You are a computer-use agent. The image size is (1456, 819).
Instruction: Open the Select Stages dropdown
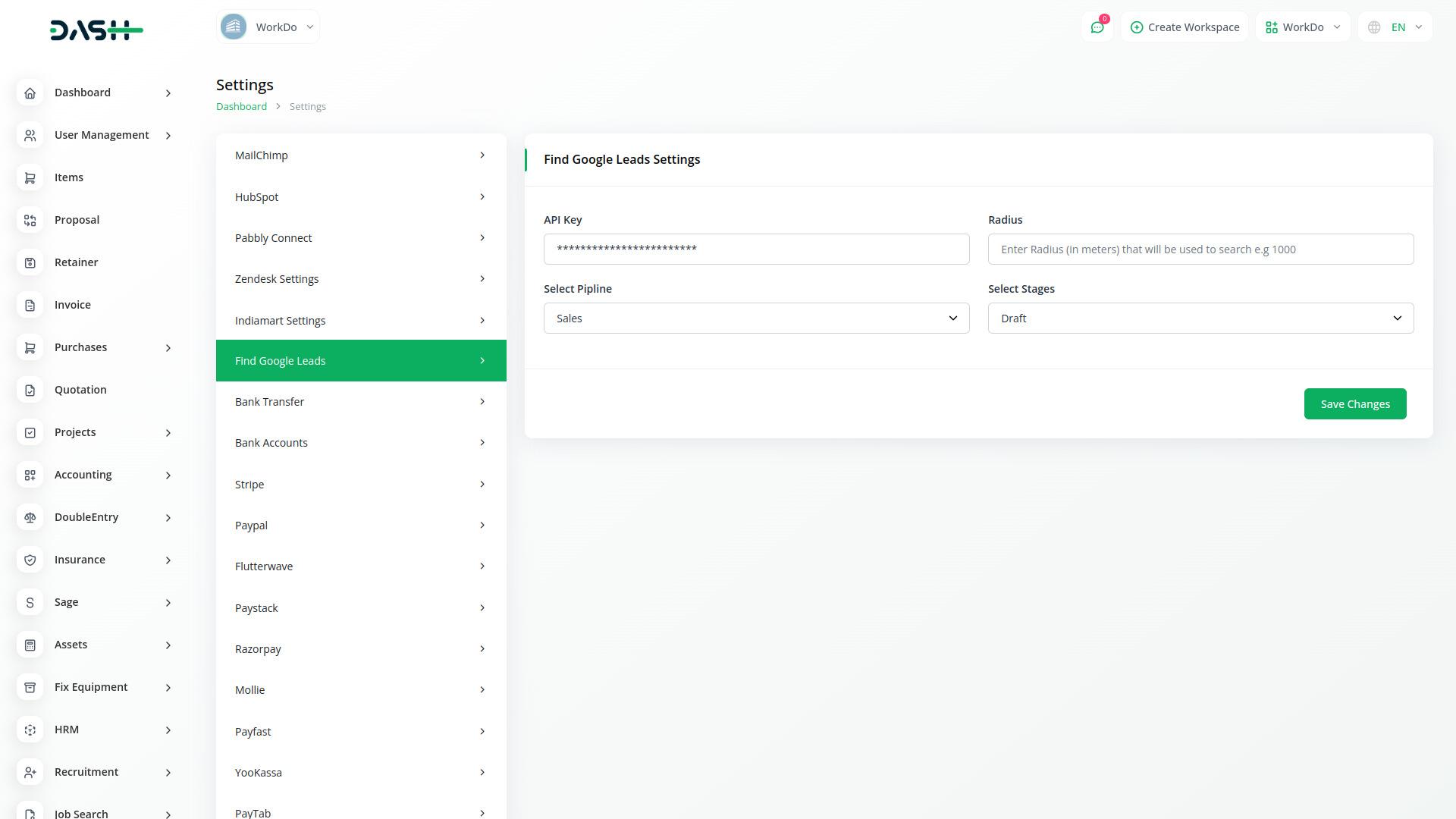click(x=1200, y=318)
